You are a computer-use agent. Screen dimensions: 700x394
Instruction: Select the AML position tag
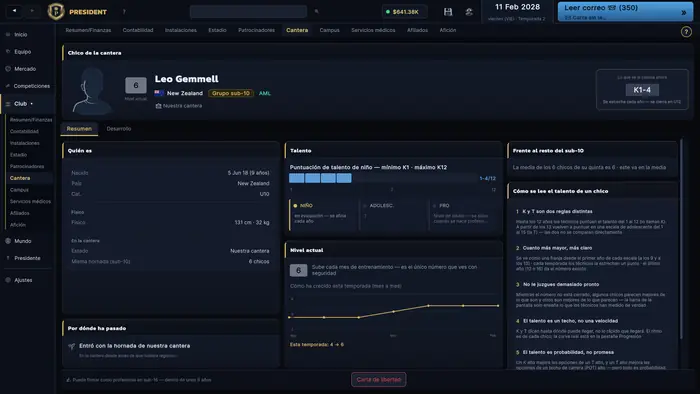265,93
